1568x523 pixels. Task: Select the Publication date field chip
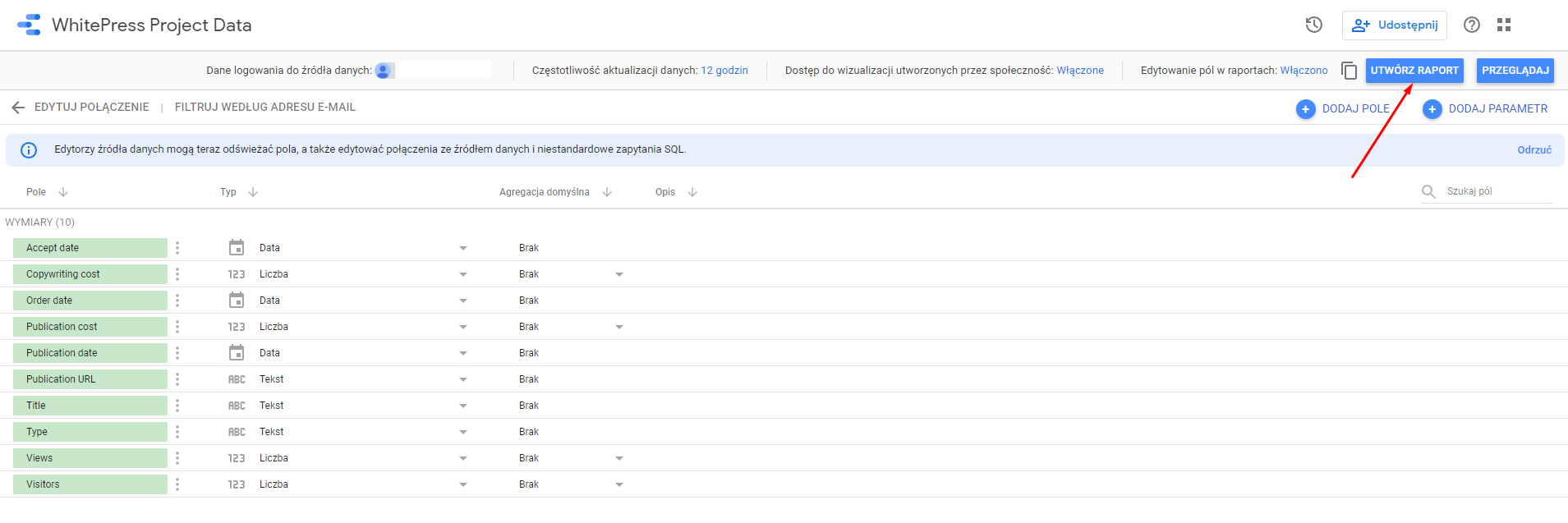click(x=90, y=353)
